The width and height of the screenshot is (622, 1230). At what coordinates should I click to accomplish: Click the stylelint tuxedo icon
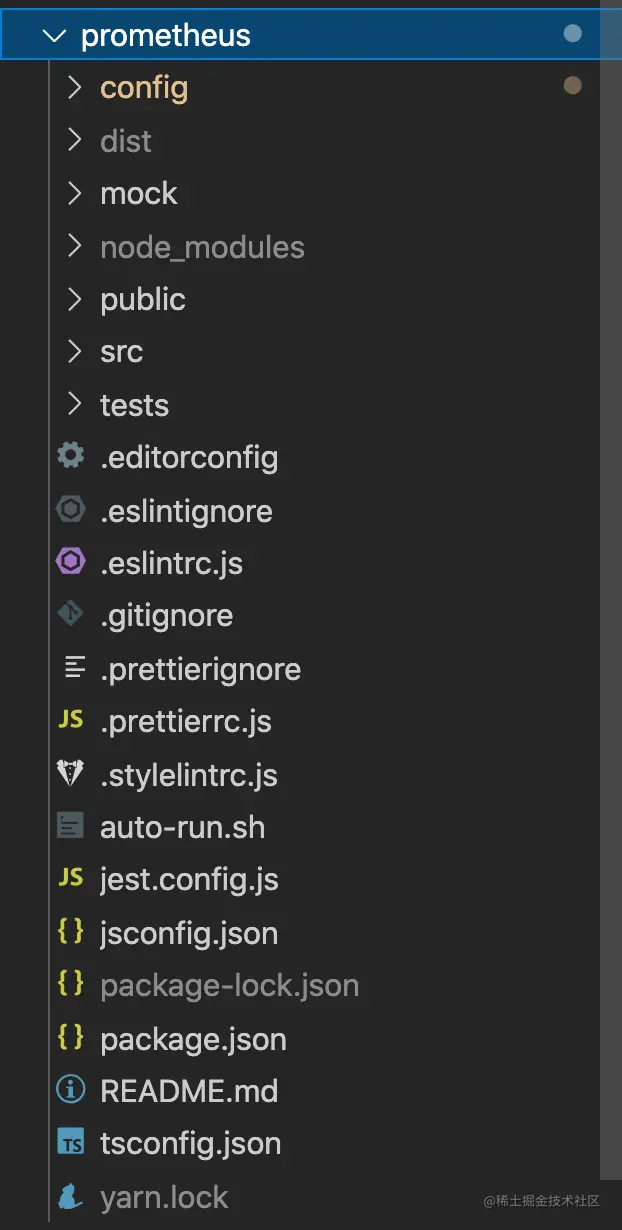click(x=70, y=774)
